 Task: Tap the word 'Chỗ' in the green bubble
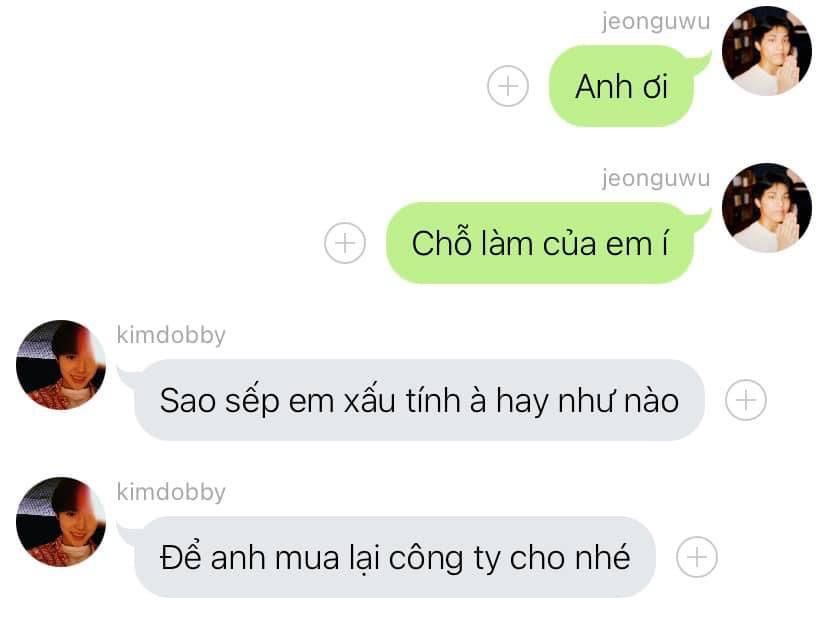pos(441,242)
